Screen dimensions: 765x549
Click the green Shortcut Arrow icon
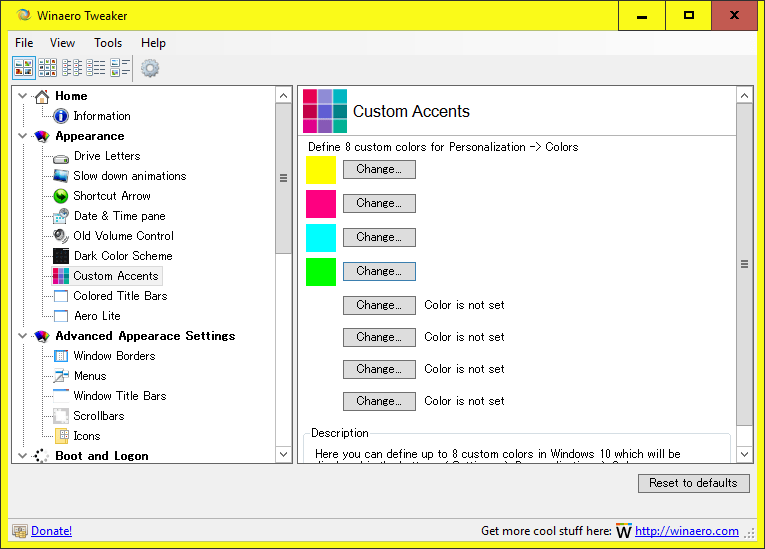click(x=60, y=196)
